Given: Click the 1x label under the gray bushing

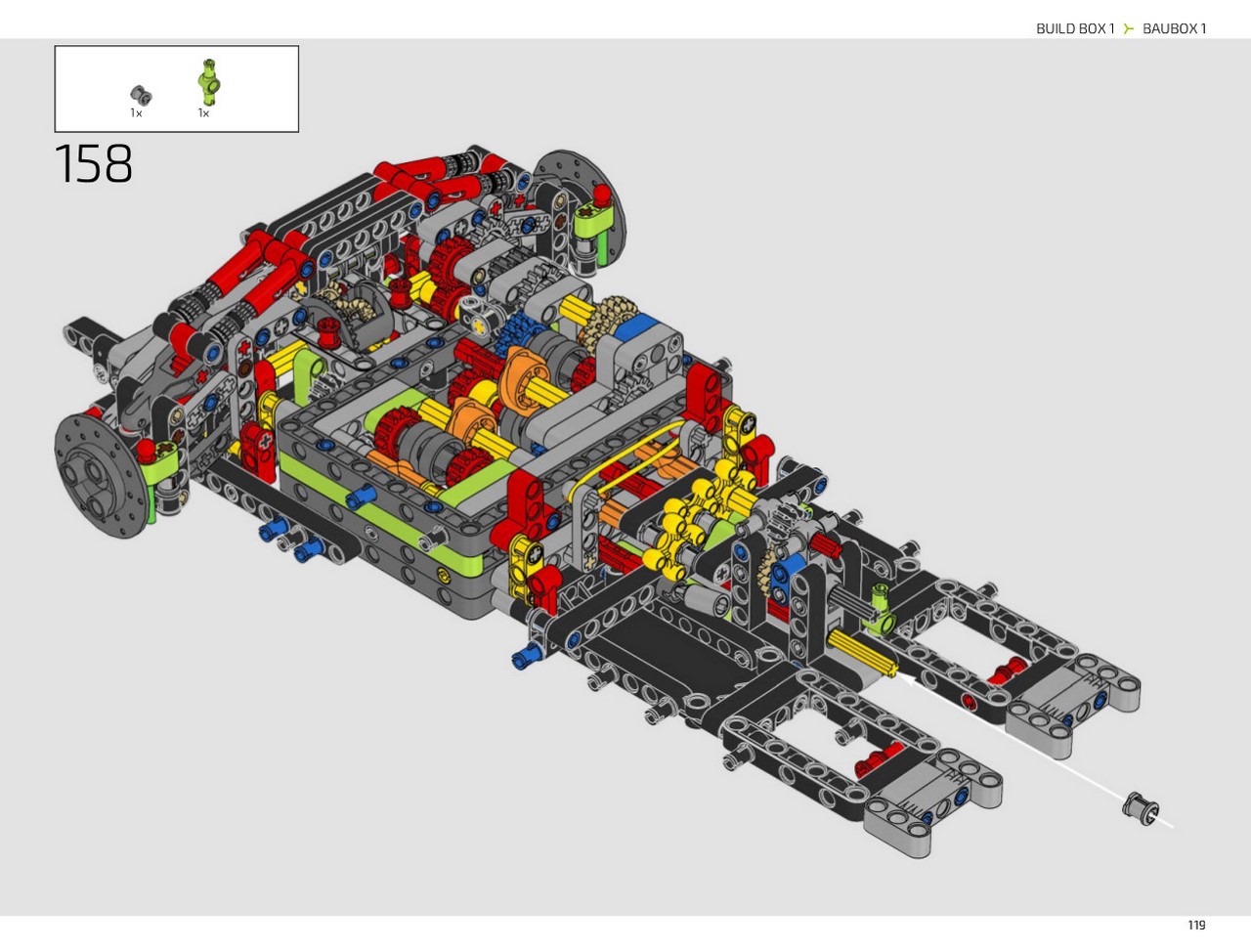Looking at the screenshot, I should pos(136,113).
